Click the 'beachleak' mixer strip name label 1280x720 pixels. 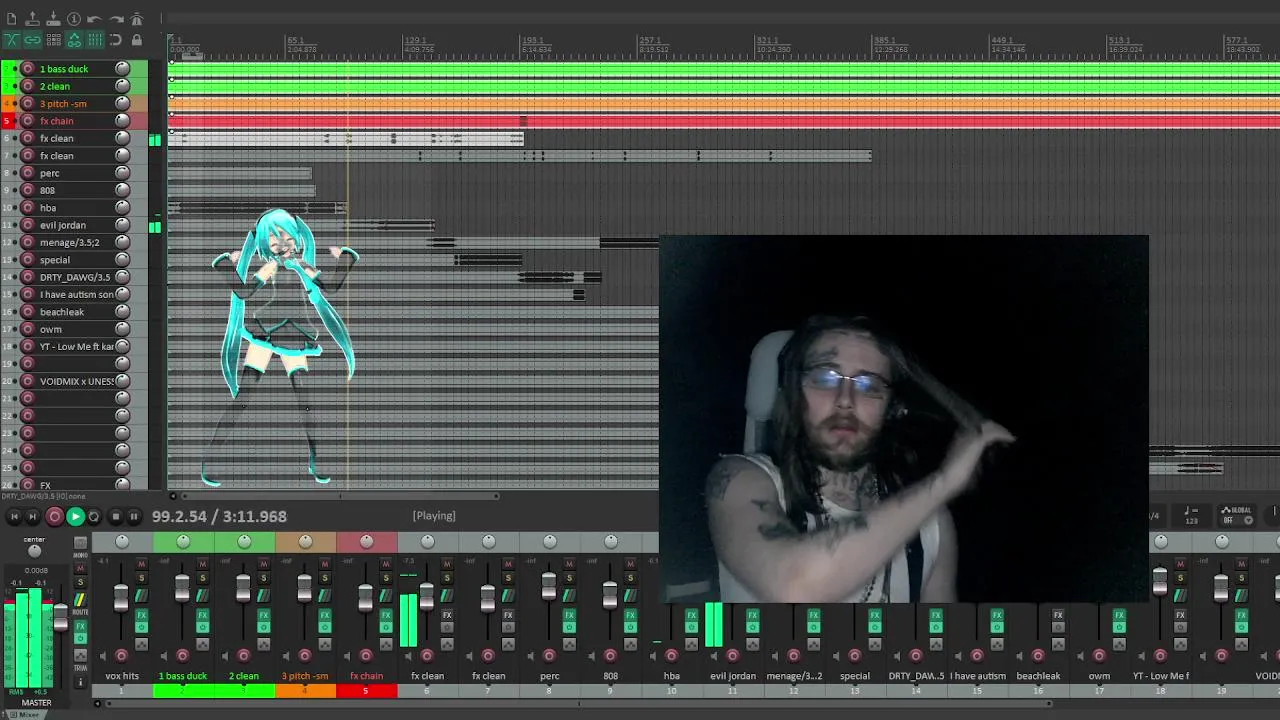[1037, 676]
